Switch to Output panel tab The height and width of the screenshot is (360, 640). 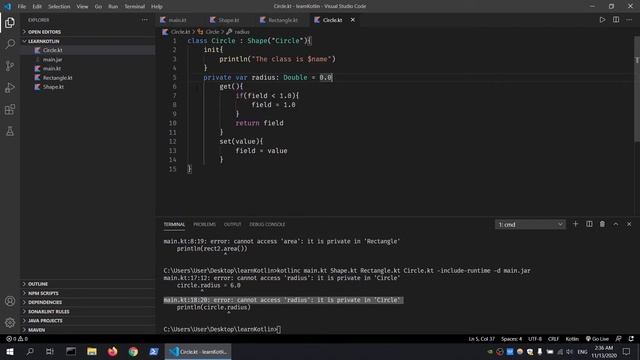(233, 224)
